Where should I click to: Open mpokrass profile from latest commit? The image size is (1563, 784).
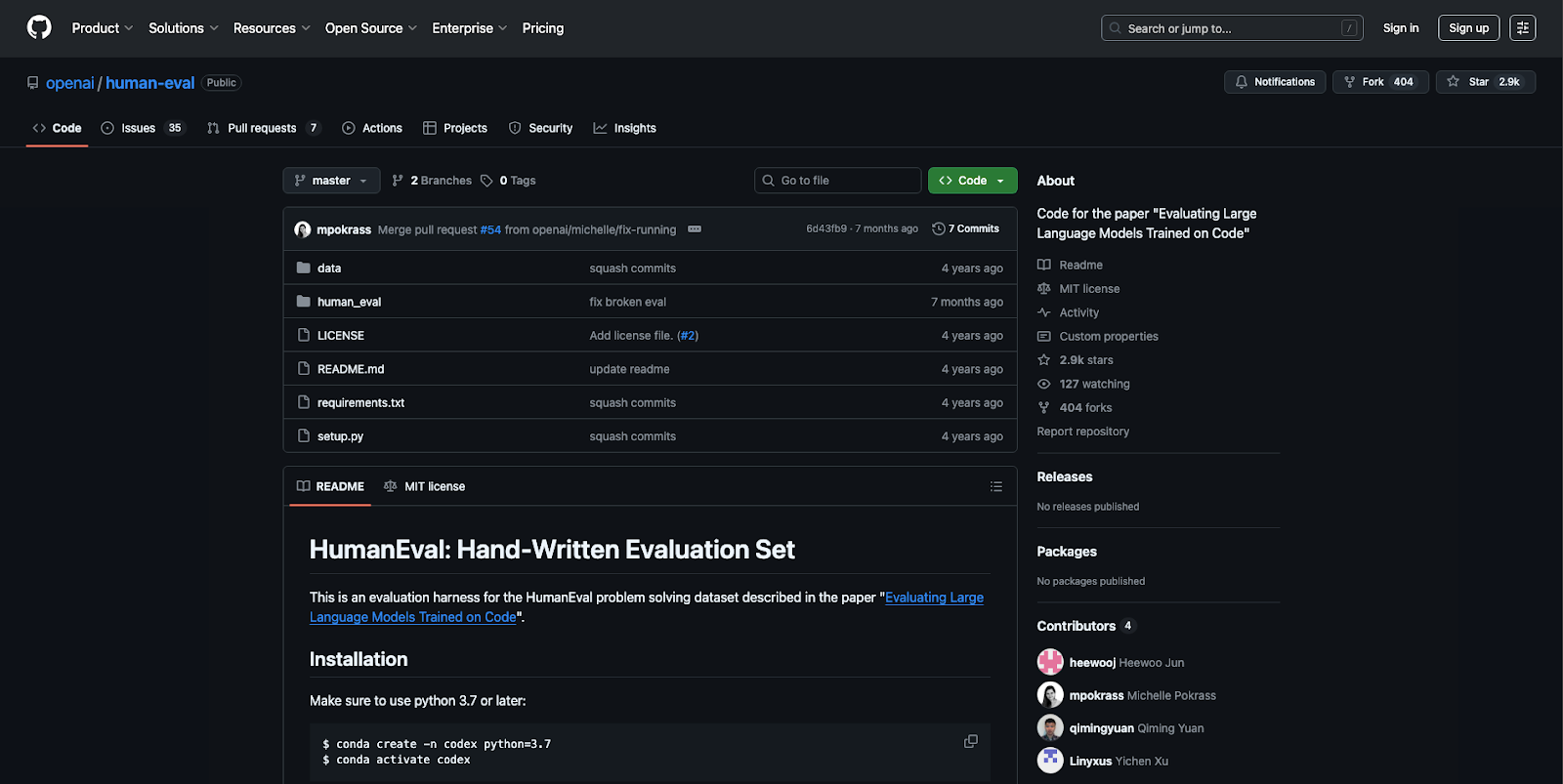pos(344,229)
